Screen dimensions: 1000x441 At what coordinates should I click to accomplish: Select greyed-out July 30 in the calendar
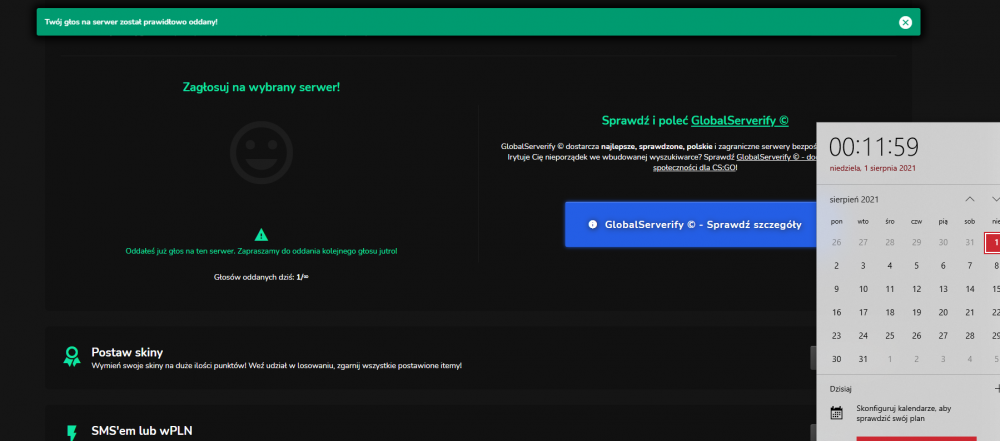coord(943,243)
